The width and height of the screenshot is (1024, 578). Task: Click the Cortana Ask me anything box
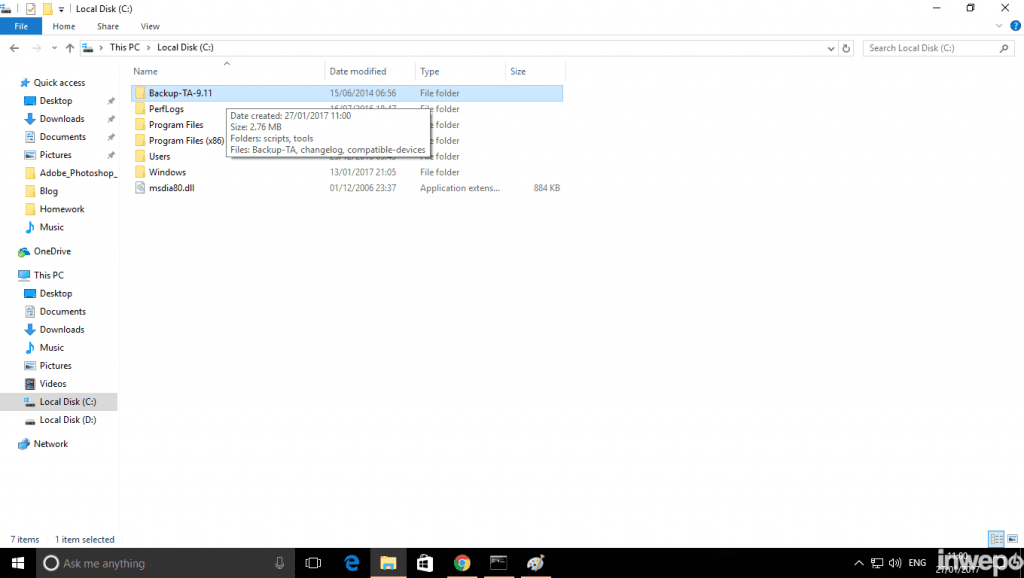[x=163, y=563]
